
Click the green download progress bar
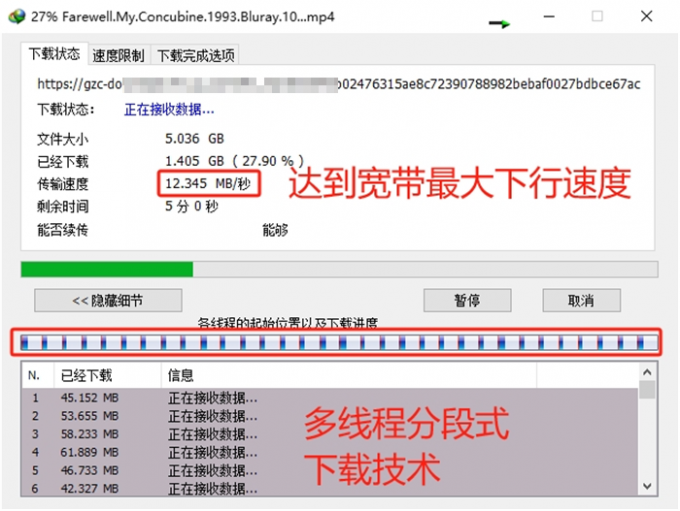point(339,269)
